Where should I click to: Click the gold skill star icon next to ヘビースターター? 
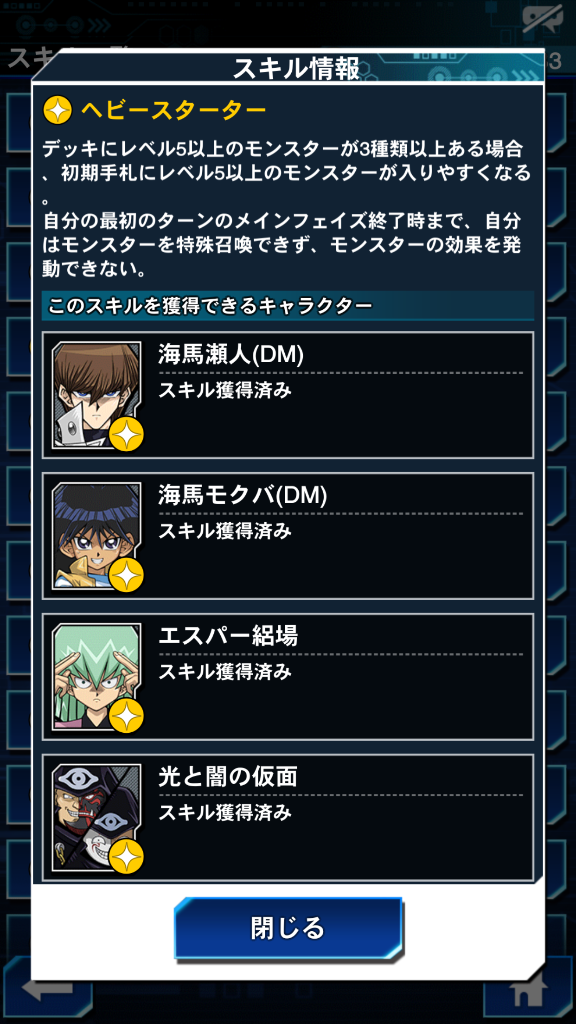pos(57,111)
